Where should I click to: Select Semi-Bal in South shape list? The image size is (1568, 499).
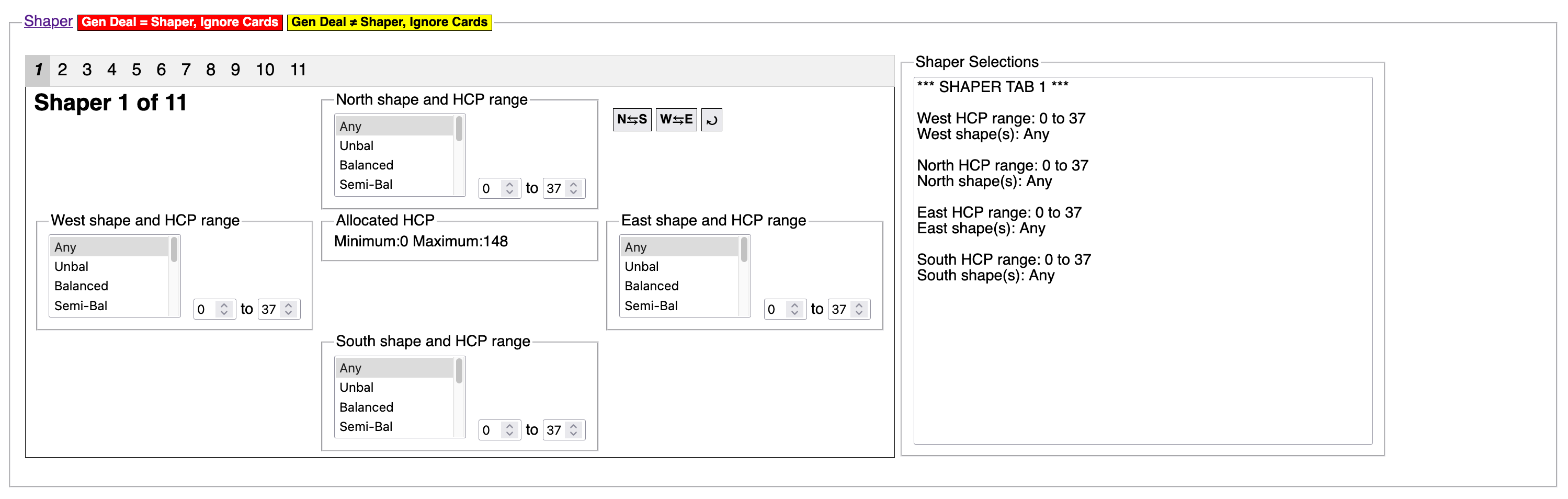(x=394, y=427)
